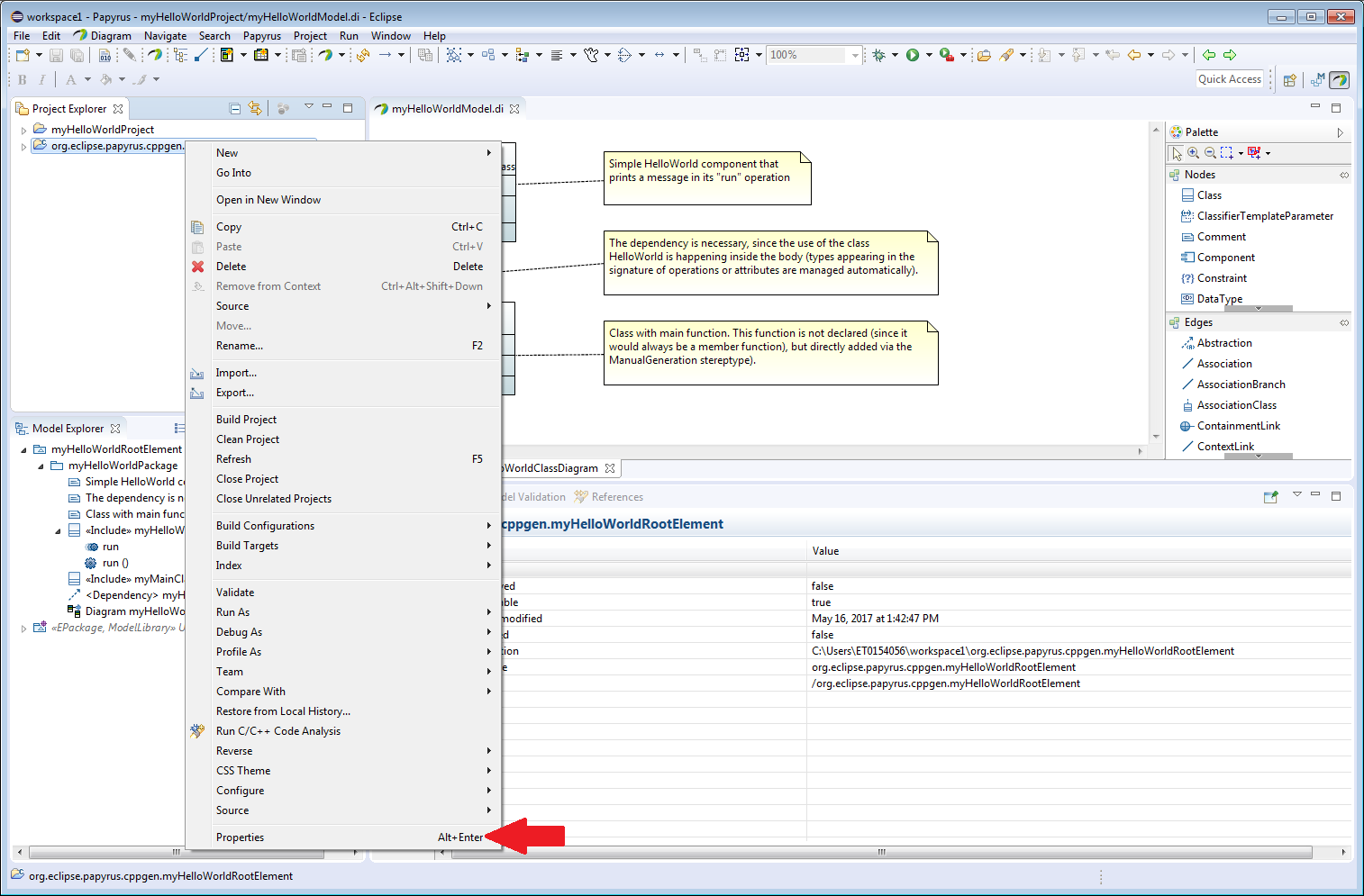Open the zoom percentage combo box
Image resolution: width=1364 pixels, height=896 pixels.
(x=814, y=55)
